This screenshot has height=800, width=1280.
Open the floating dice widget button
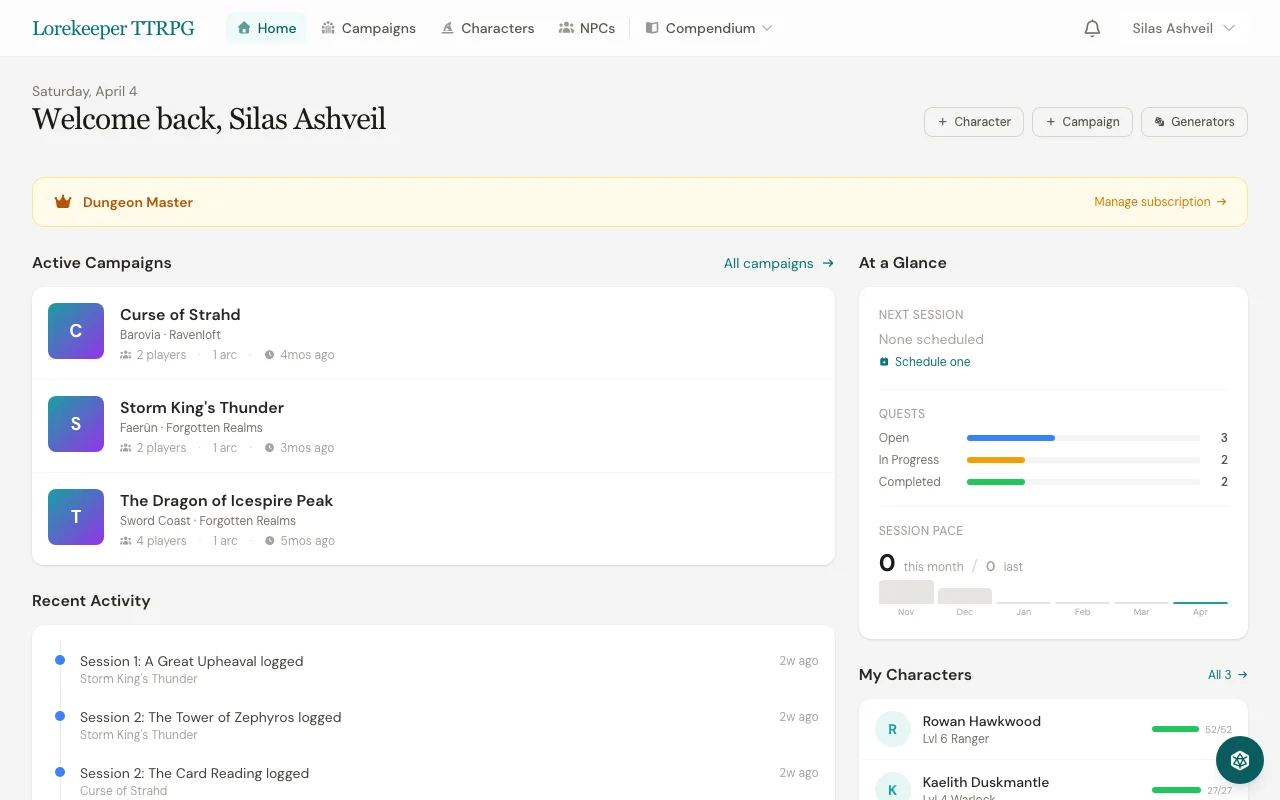1240,760
